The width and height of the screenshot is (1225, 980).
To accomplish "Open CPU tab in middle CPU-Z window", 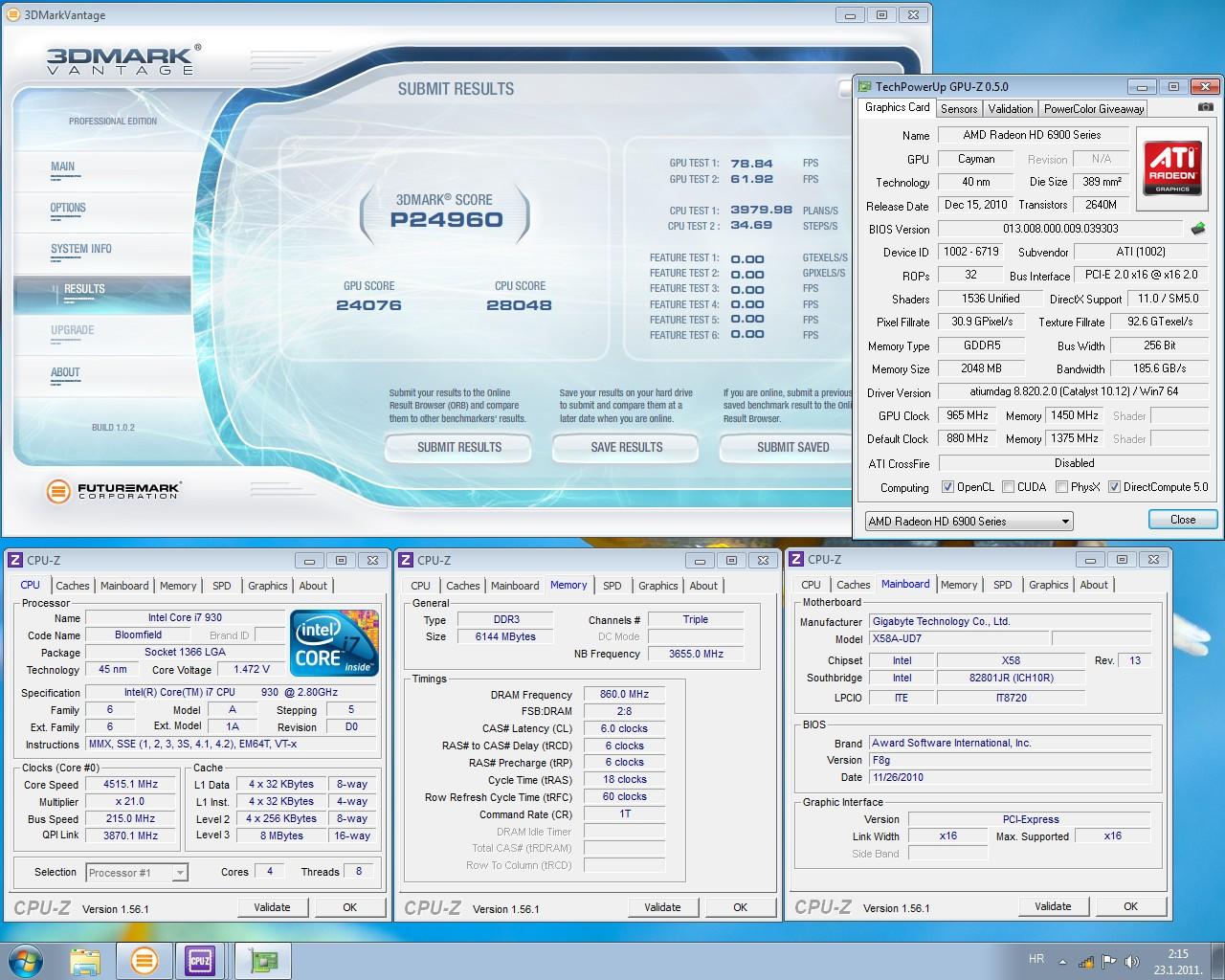I will tap(420, 586).
